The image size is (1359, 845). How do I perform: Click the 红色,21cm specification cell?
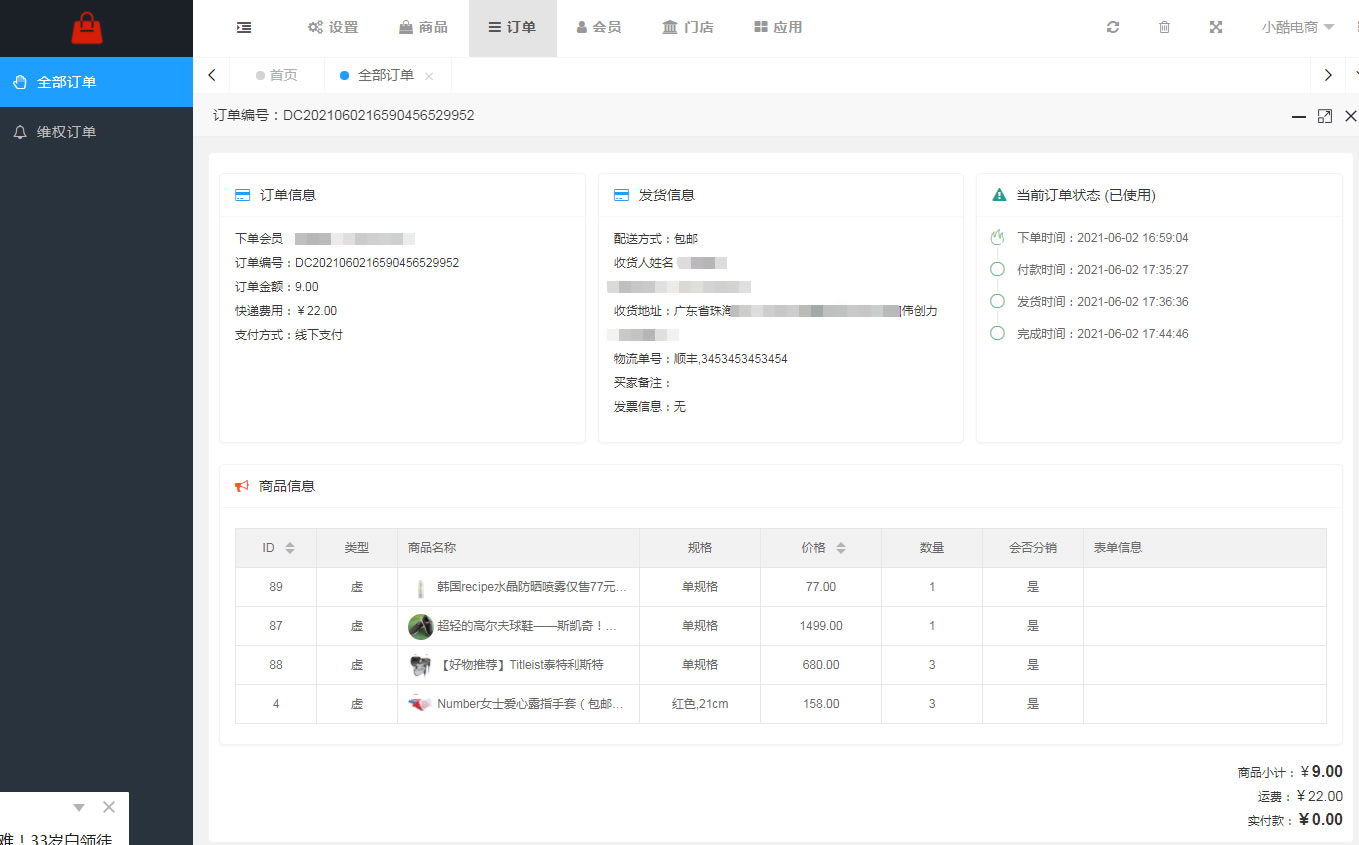click(700, 704)
